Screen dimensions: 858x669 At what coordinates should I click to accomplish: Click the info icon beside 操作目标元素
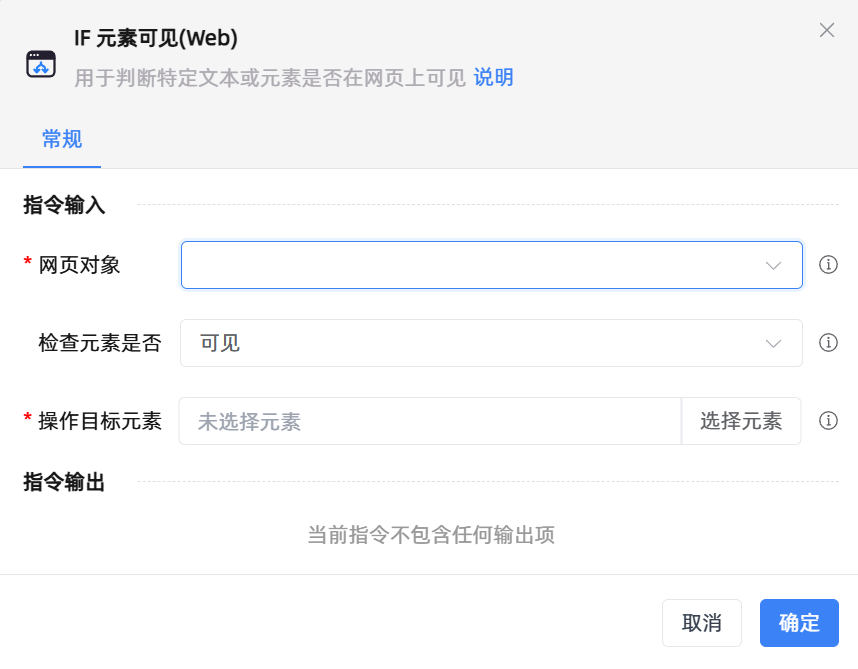tap(828, 421)
